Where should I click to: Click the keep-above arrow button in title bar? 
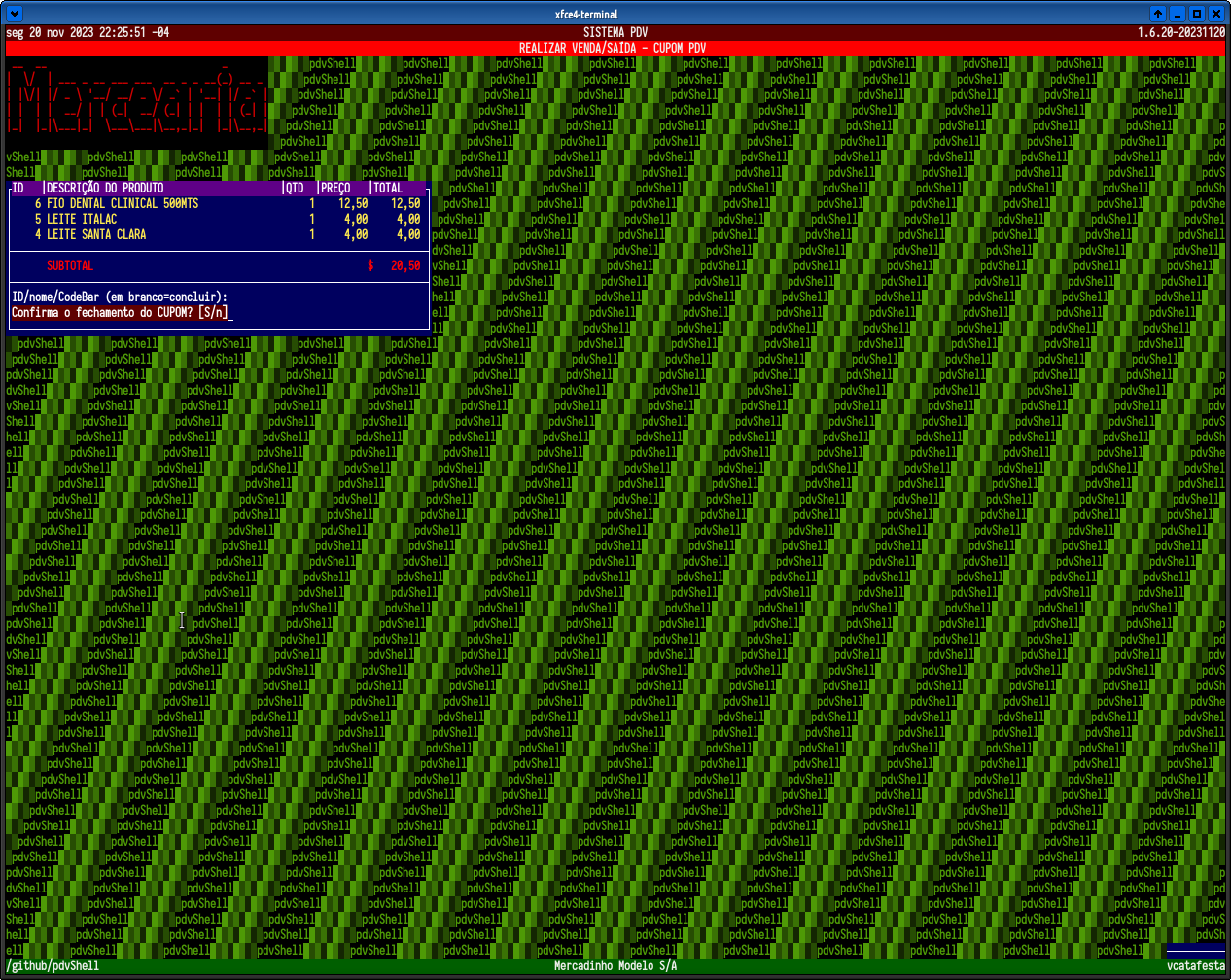[x=1158, y=14]
